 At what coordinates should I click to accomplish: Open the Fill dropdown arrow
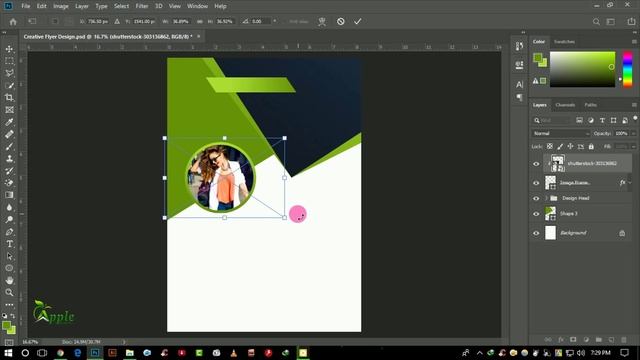pyautogui.click(x=633, y=146)
